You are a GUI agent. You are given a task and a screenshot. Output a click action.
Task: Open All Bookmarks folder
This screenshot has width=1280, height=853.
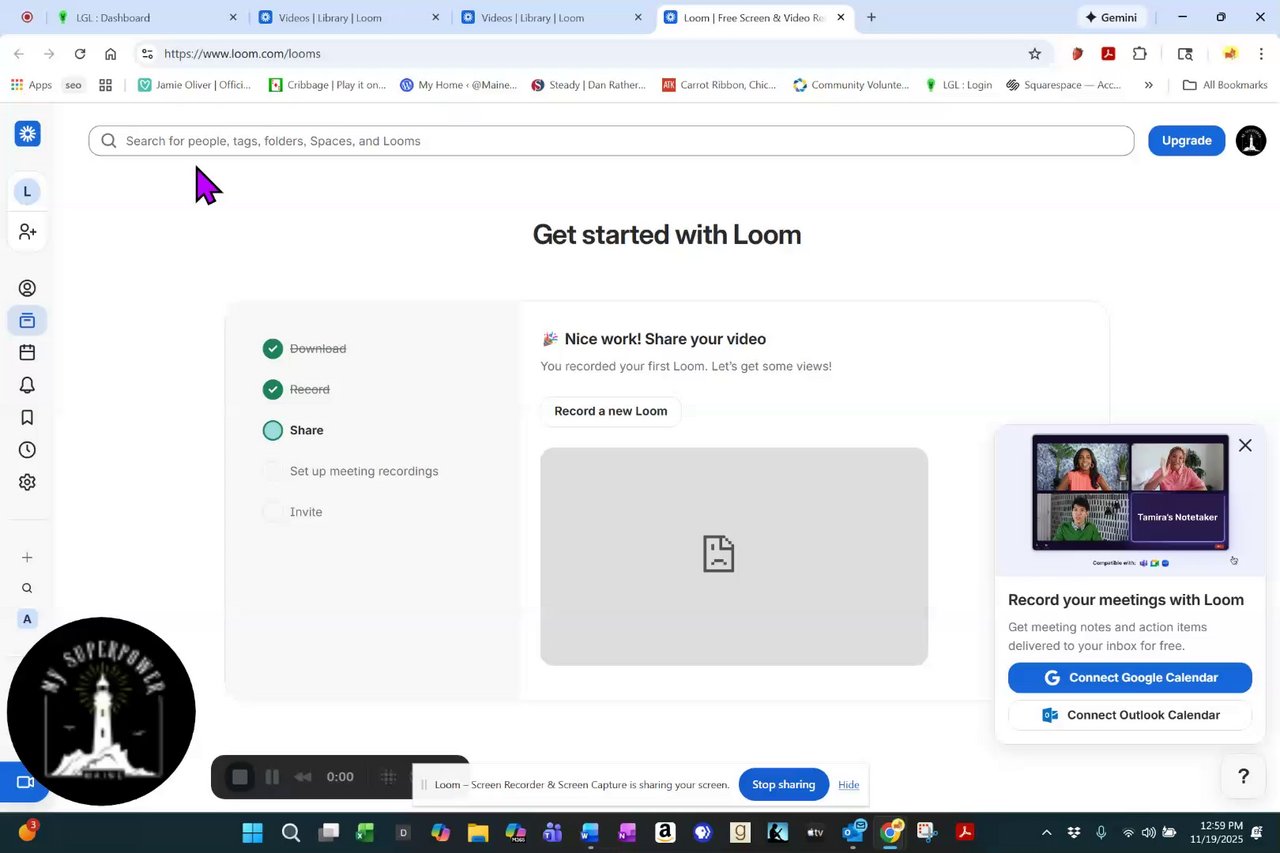(x=1225, y=85)
